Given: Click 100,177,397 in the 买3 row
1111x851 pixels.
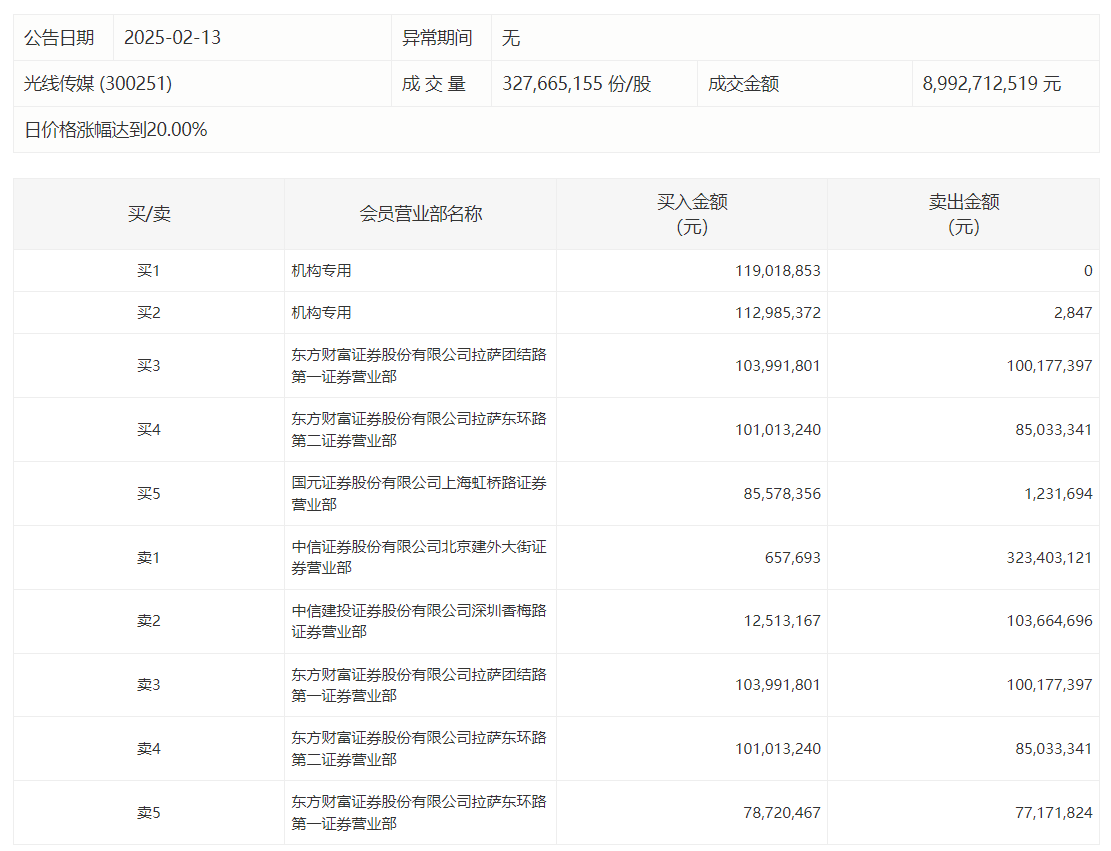Looking at the screenshot, I should coord(1049,366).
